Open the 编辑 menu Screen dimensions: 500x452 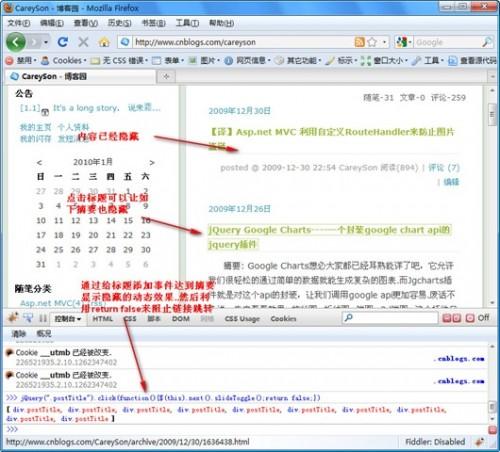pyautogui.click(x=52, y=23)
